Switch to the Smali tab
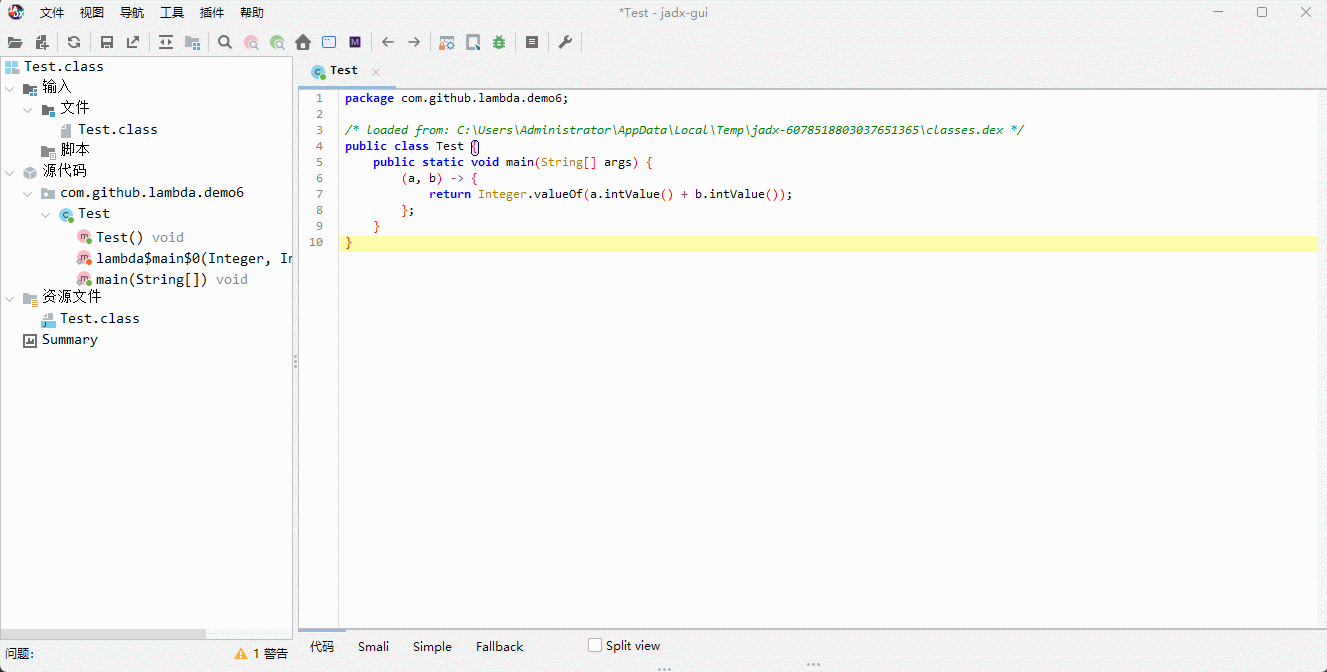This screenshot has width=1327, height=672. [373, 646]
